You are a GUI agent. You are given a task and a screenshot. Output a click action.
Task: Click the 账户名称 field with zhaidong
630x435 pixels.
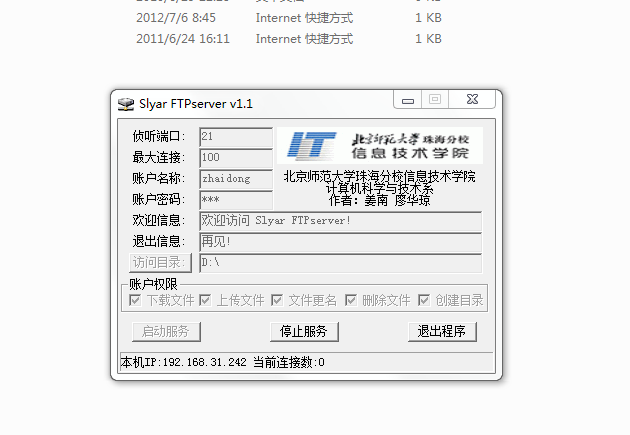pos(236,179)
